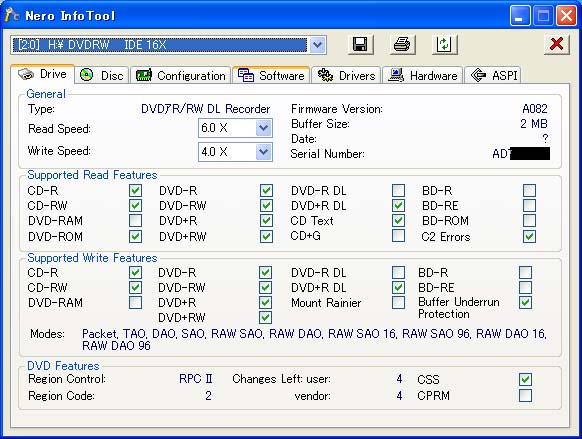
Task: Open the drive selection dropdown
Action: point(317,45)
